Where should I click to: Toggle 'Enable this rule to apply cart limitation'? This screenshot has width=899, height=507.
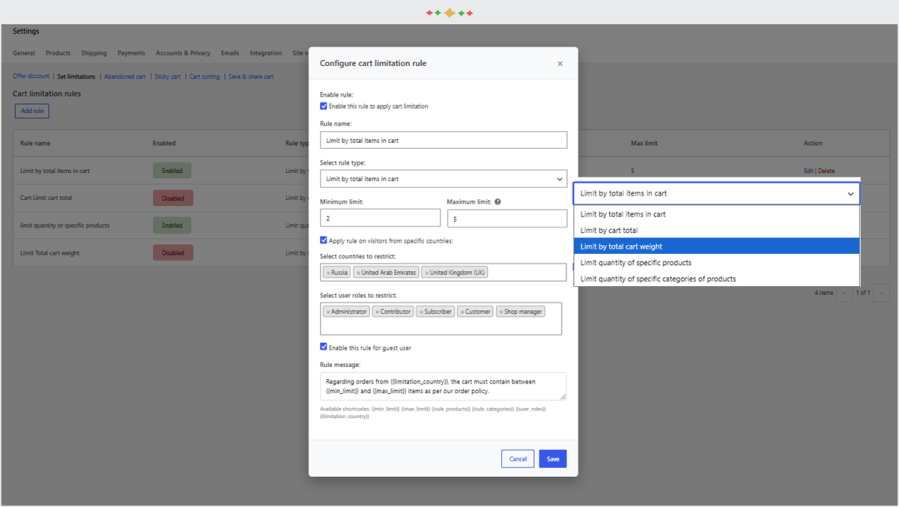tap(323, 106)
